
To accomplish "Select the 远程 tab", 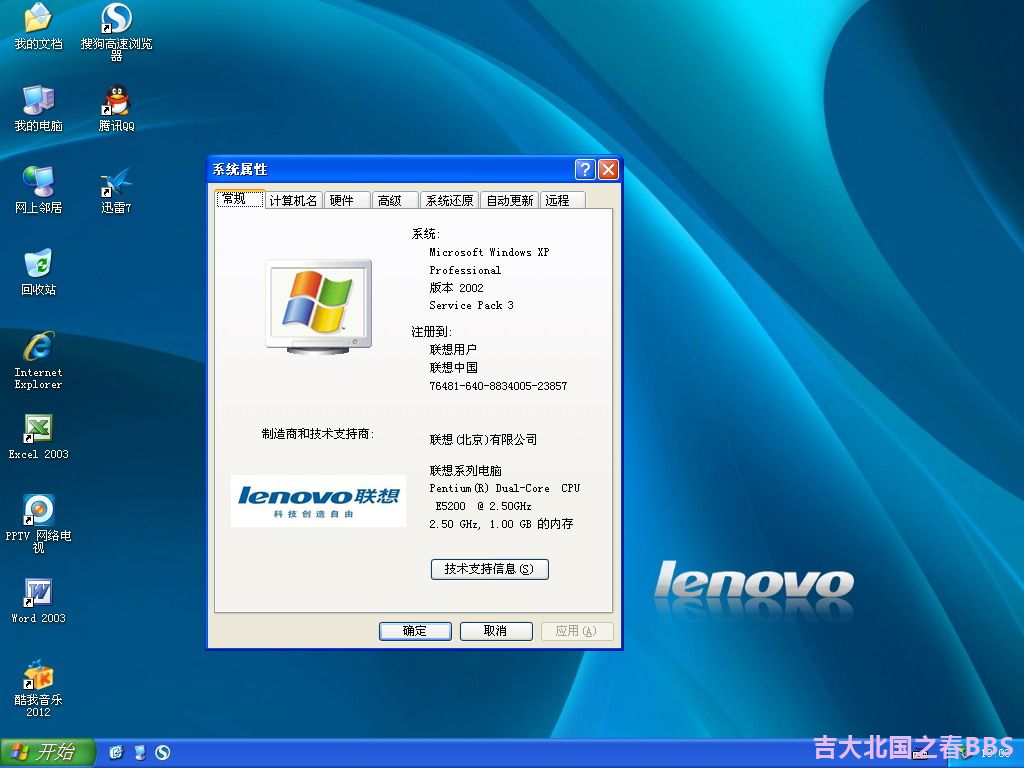I will point(563,200).
